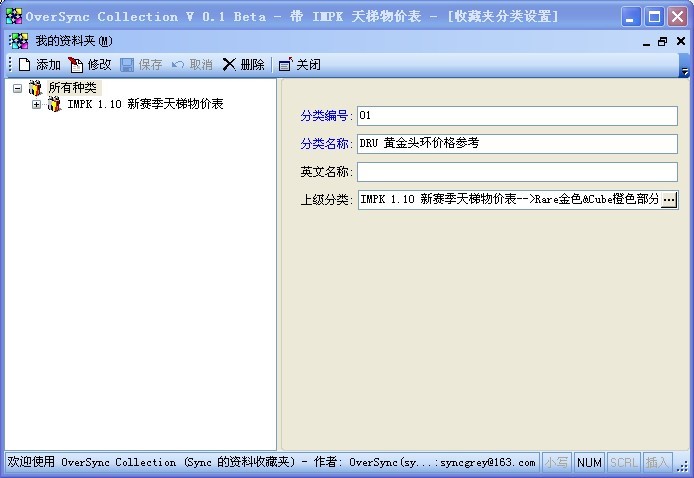The image size is (694, 478).
Task: Close the inner 收藏夹分类设置 child window
Action: pos(681,41)
